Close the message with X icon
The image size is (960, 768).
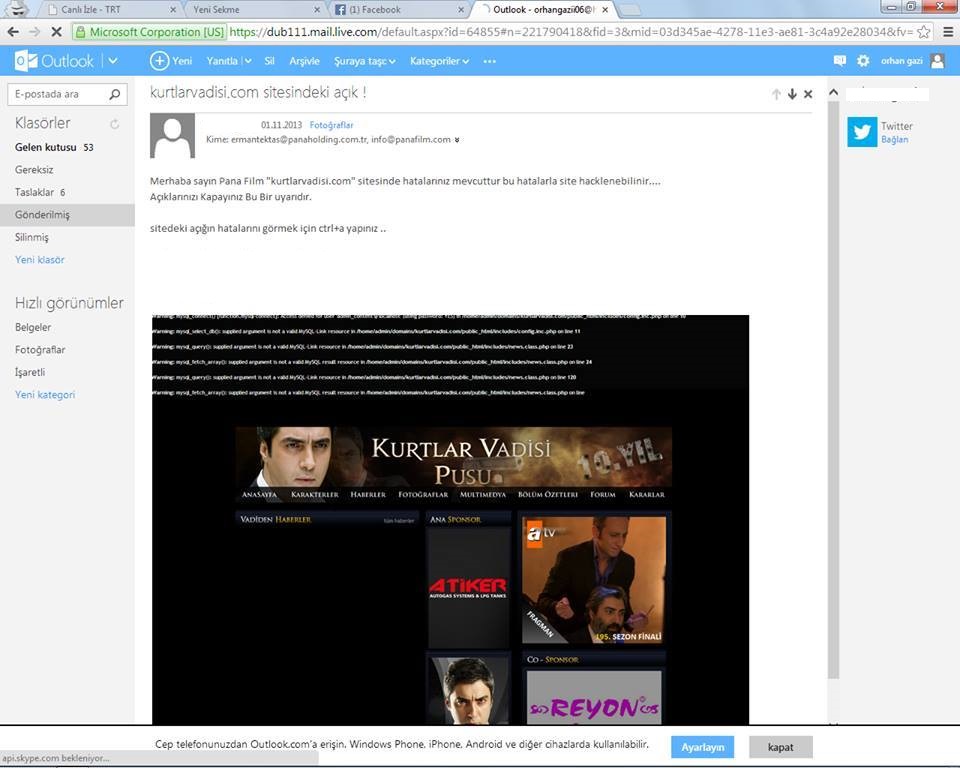(808, 94)
